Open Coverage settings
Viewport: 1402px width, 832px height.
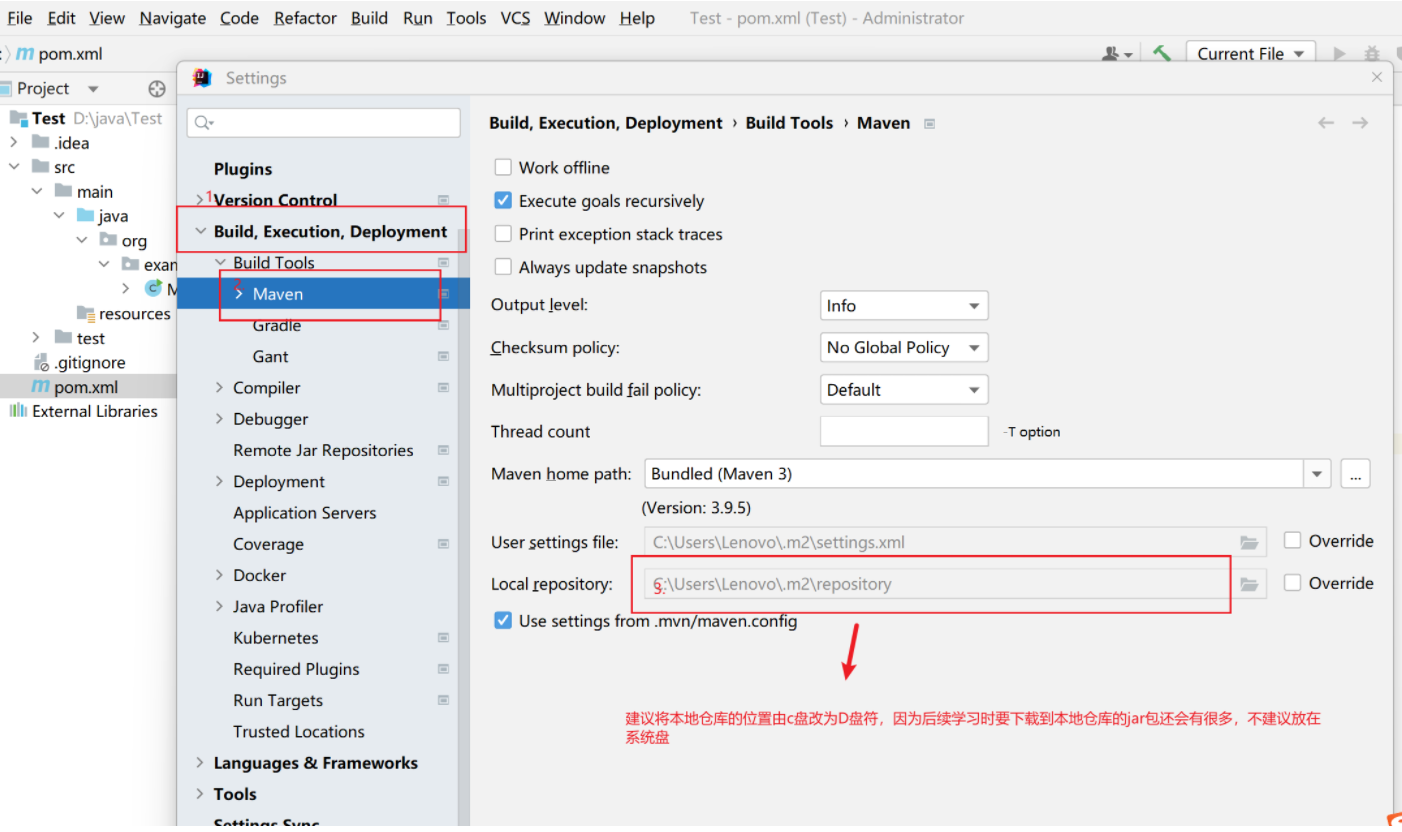(268, 544)
